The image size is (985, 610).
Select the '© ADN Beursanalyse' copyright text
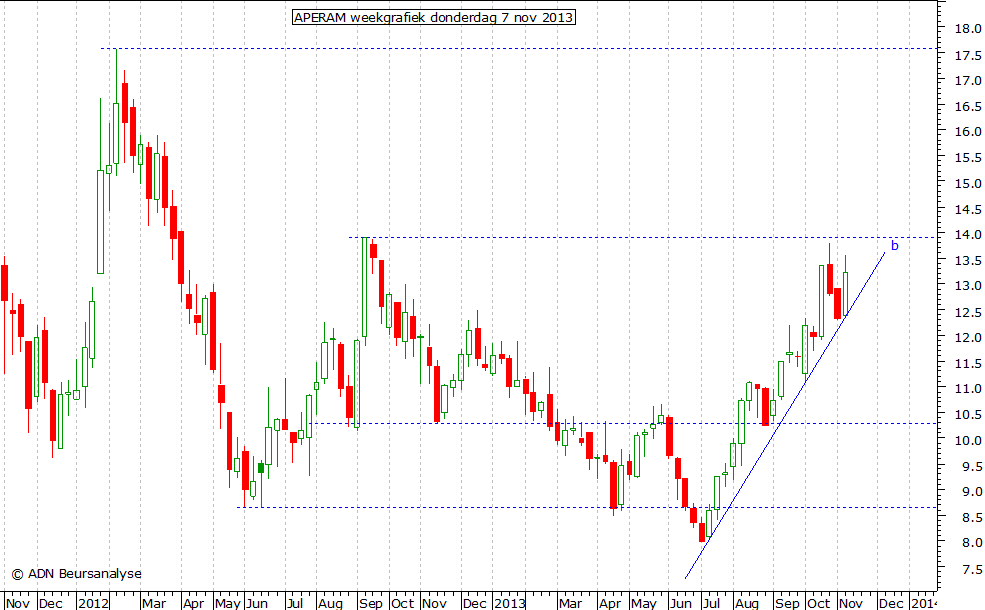pyautogui.click(x=77, y=574)
